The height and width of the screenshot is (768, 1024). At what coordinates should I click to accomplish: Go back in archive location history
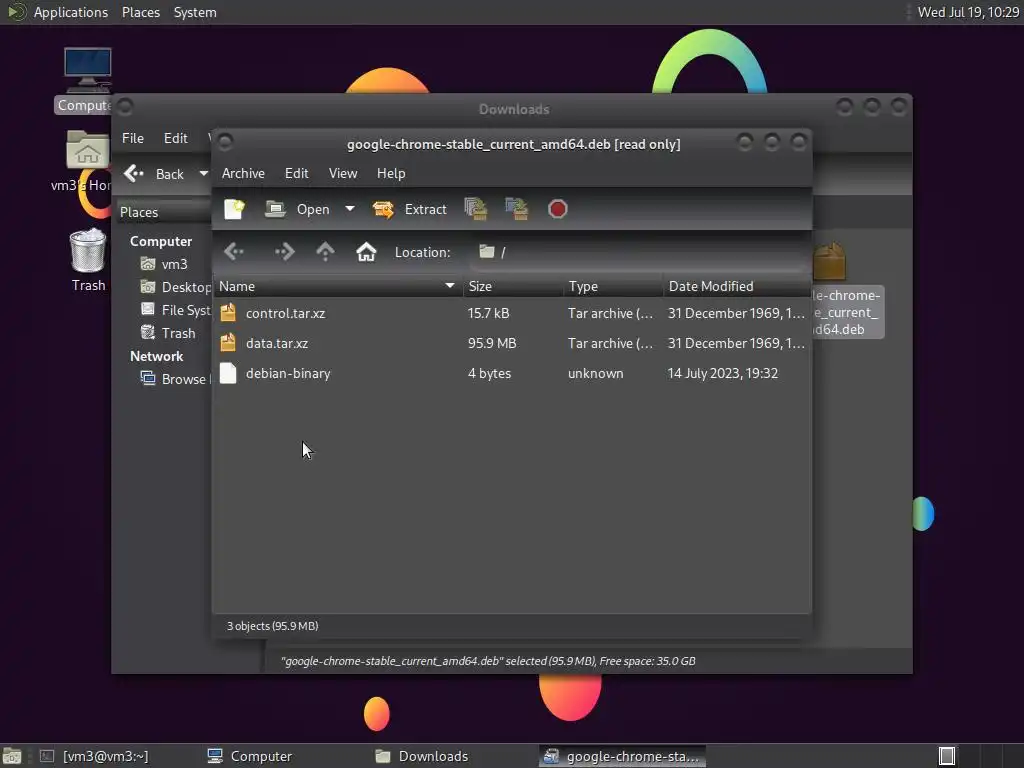(x=234, y=251)
